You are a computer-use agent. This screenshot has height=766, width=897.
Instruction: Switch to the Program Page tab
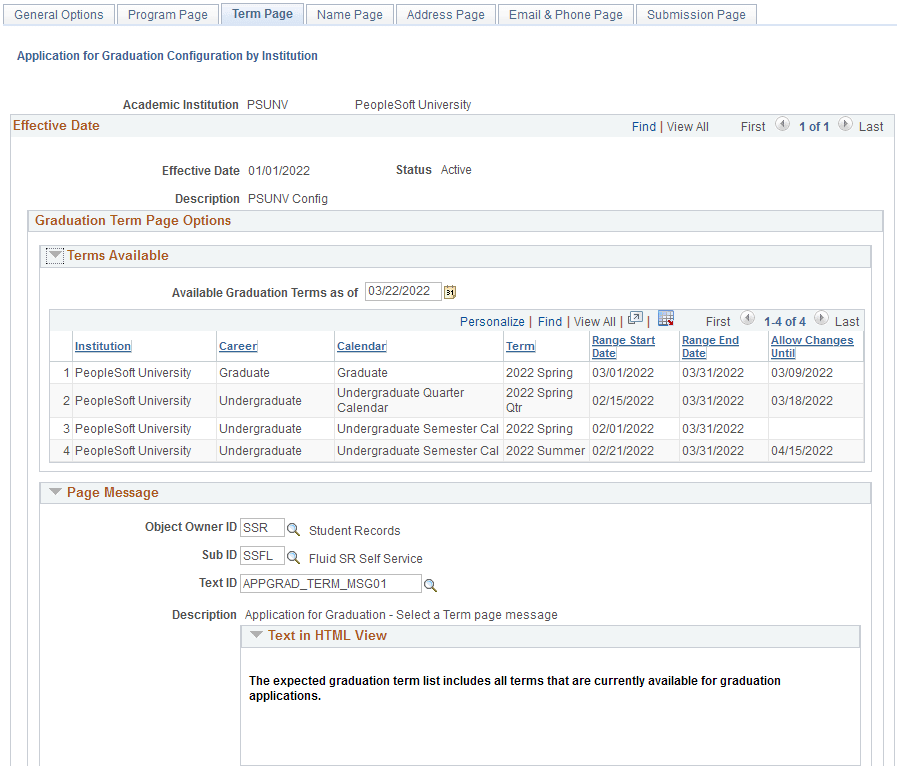168,14
